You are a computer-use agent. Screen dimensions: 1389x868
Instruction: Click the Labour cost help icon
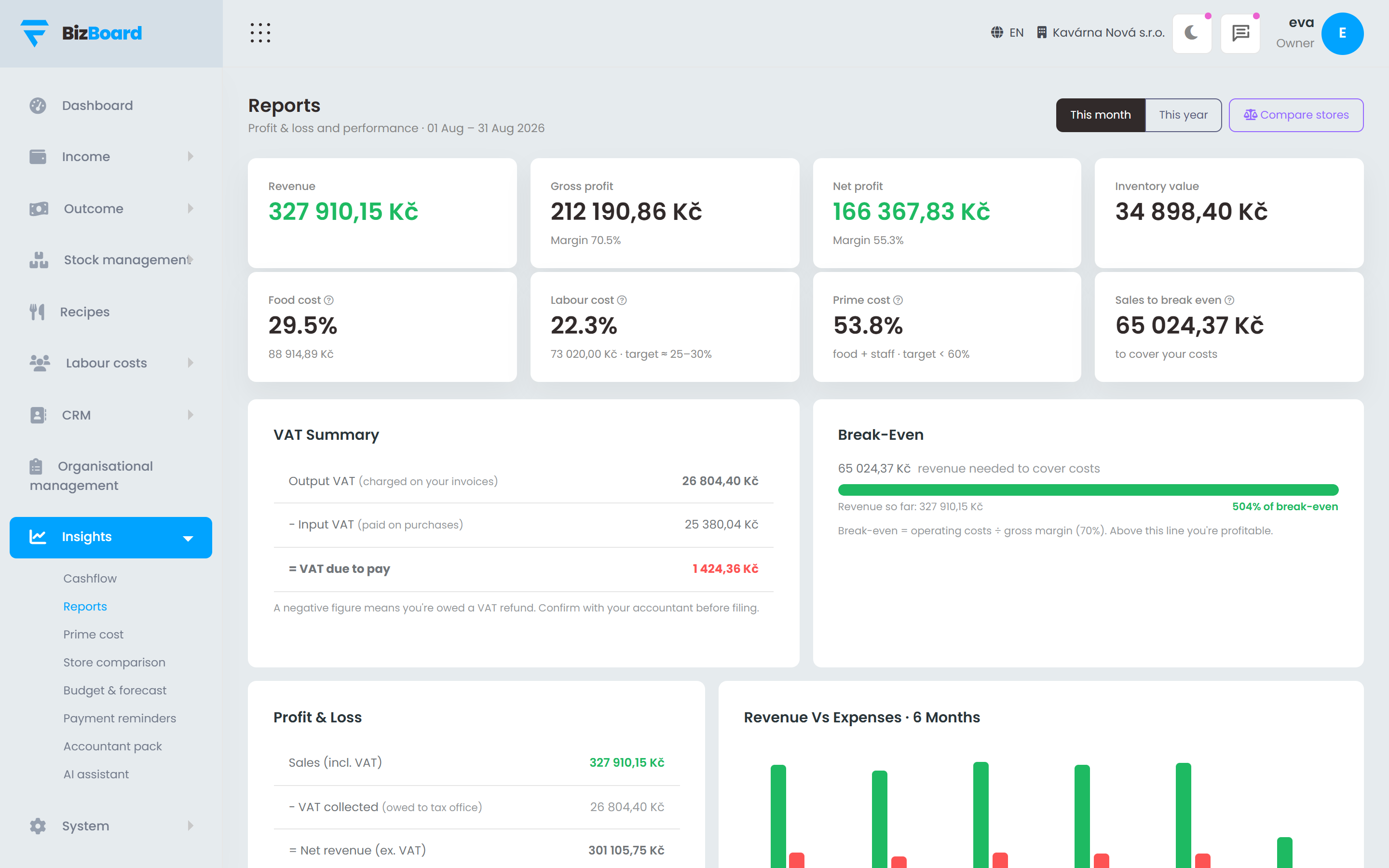click(622, 300)
